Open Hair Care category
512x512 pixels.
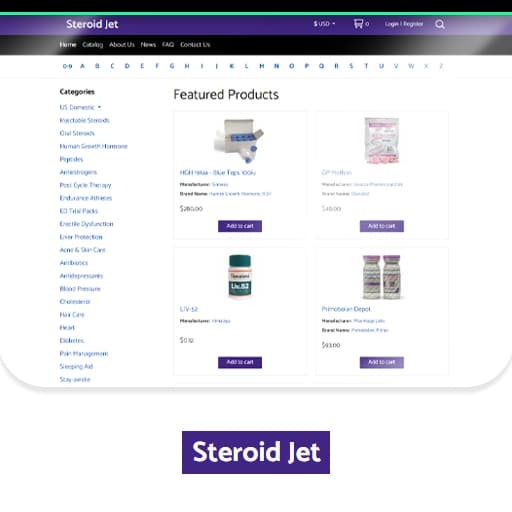point(72,315)
